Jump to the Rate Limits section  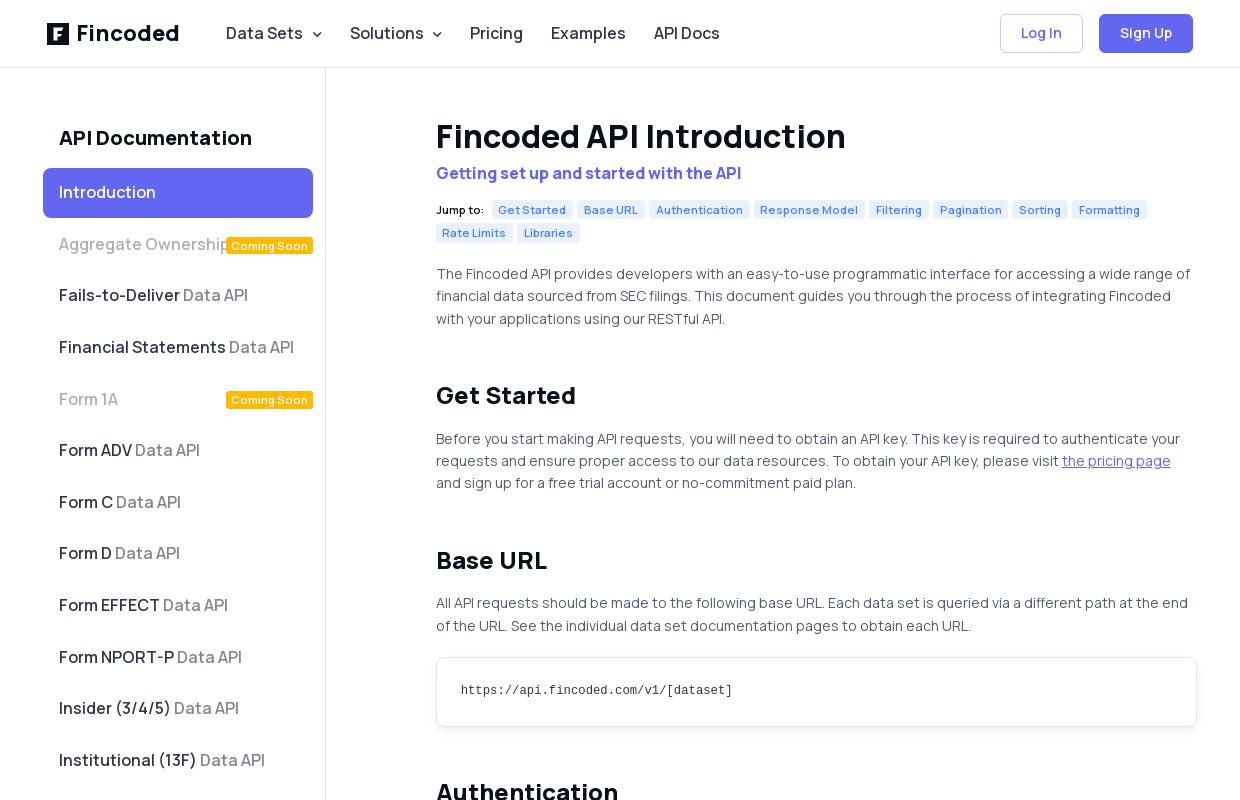coord(474,233)
